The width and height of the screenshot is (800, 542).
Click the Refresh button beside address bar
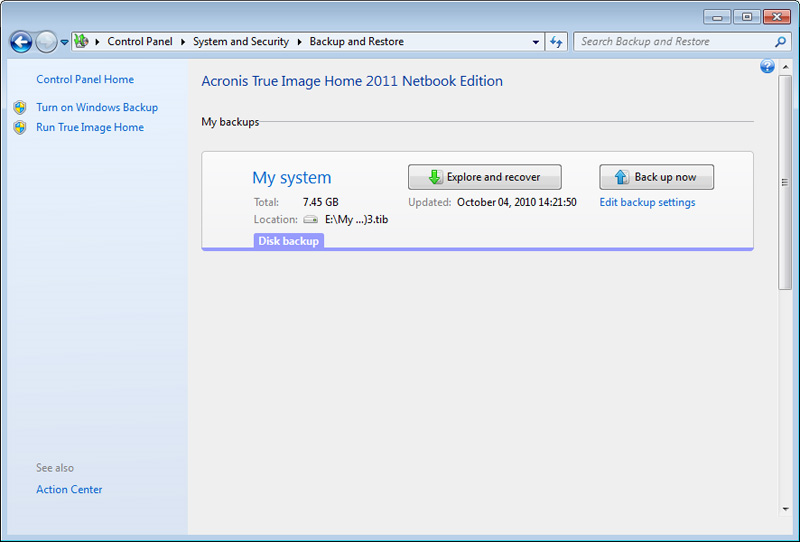click(x=556, y=42)
